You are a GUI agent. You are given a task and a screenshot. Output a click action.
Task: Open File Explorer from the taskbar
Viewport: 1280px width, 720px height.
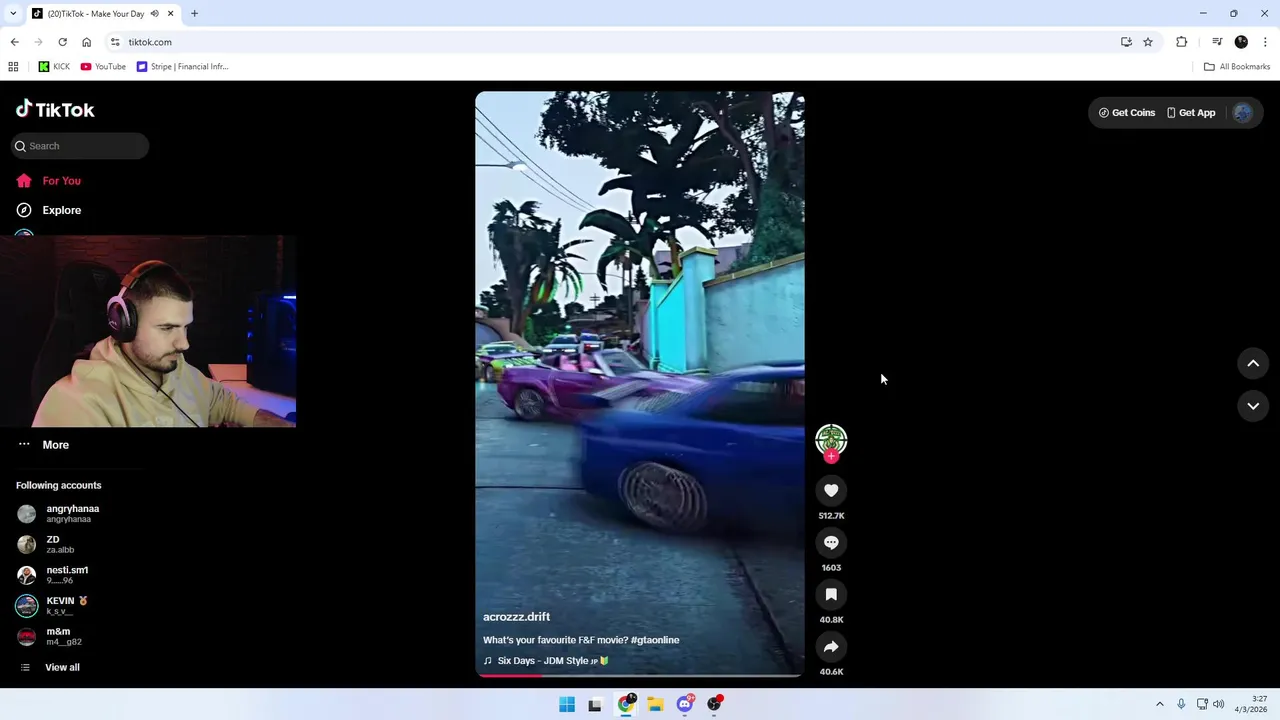[x=655, y=704]
